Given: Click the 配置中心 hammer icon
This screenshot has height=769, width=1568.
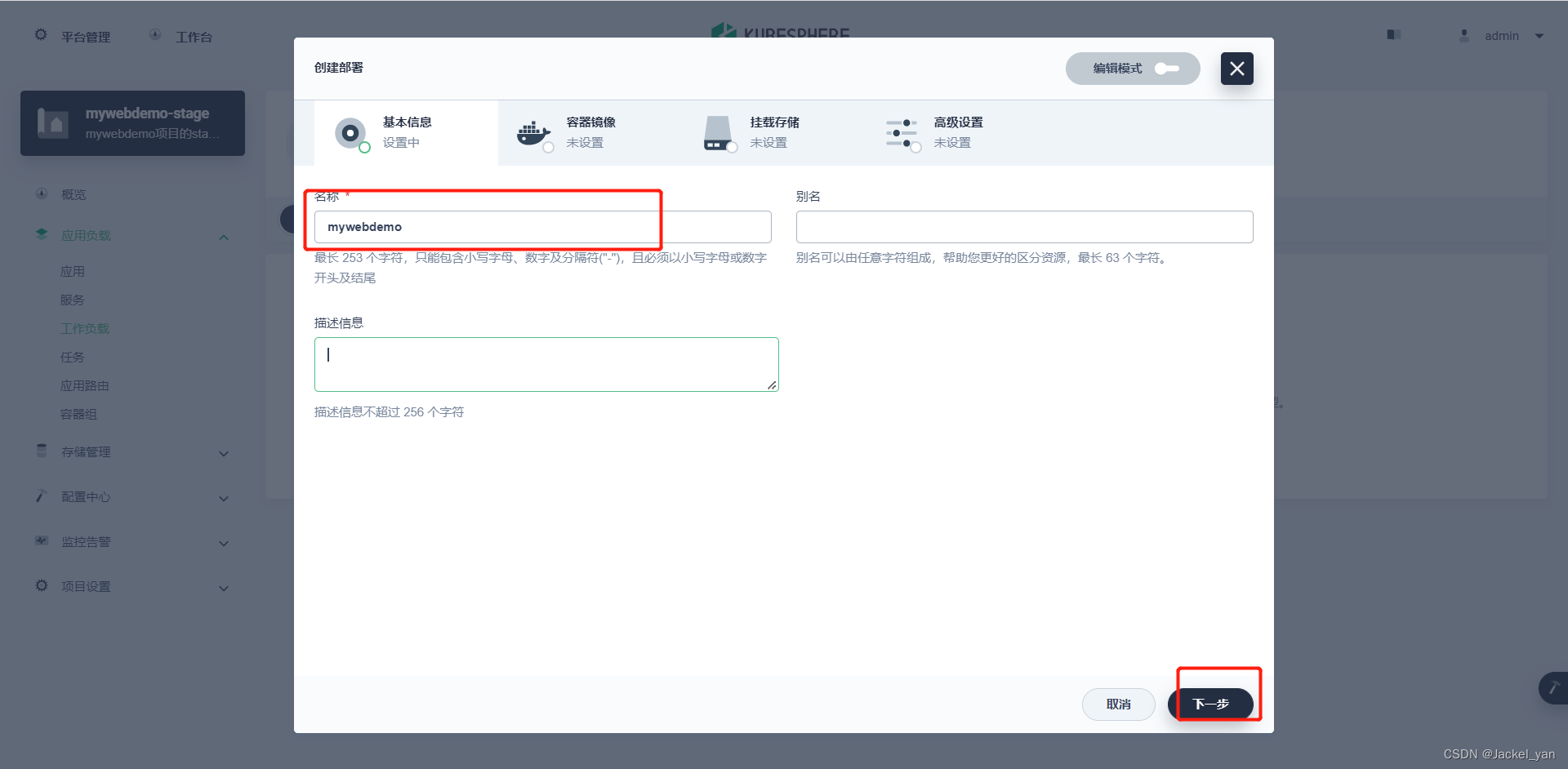Looking at the screenshot, I should point(42,496).
